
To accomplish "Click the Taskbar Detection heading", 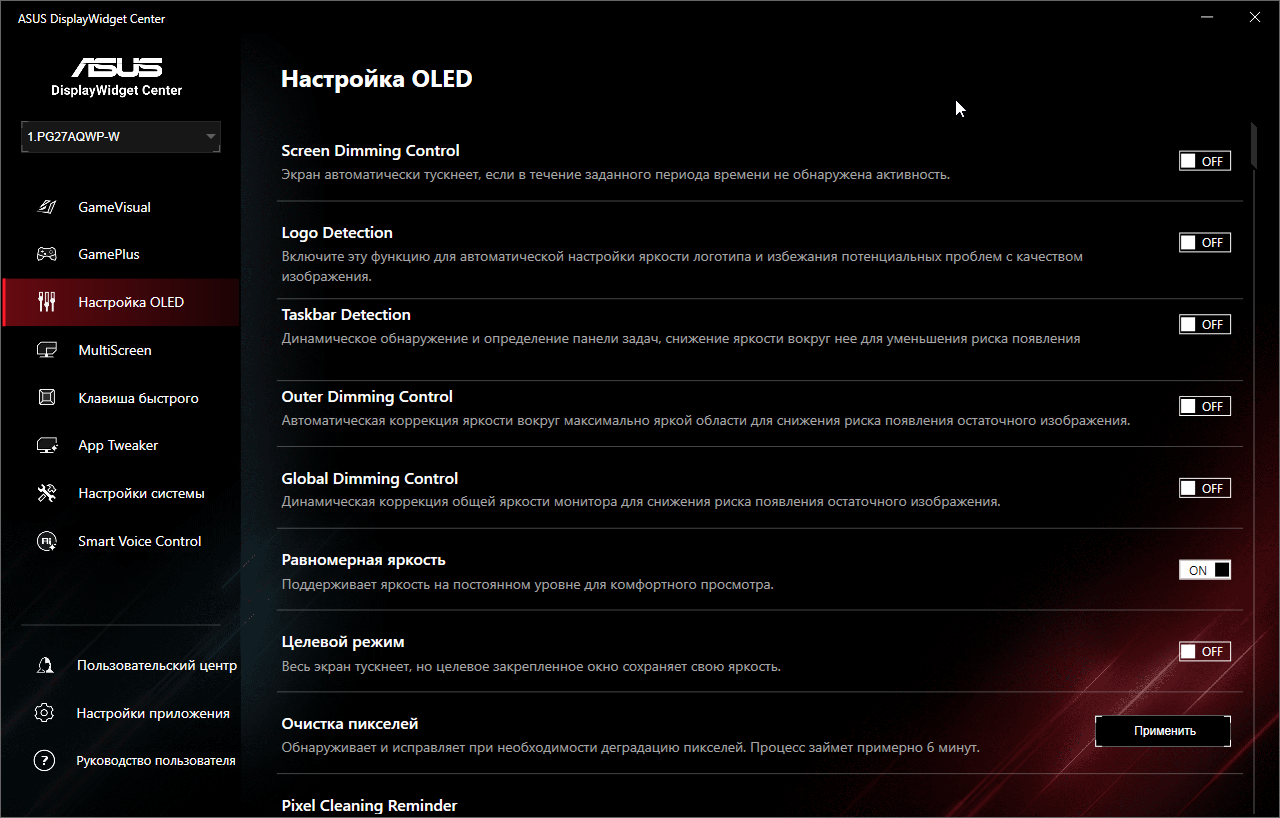I will point(346,315).
